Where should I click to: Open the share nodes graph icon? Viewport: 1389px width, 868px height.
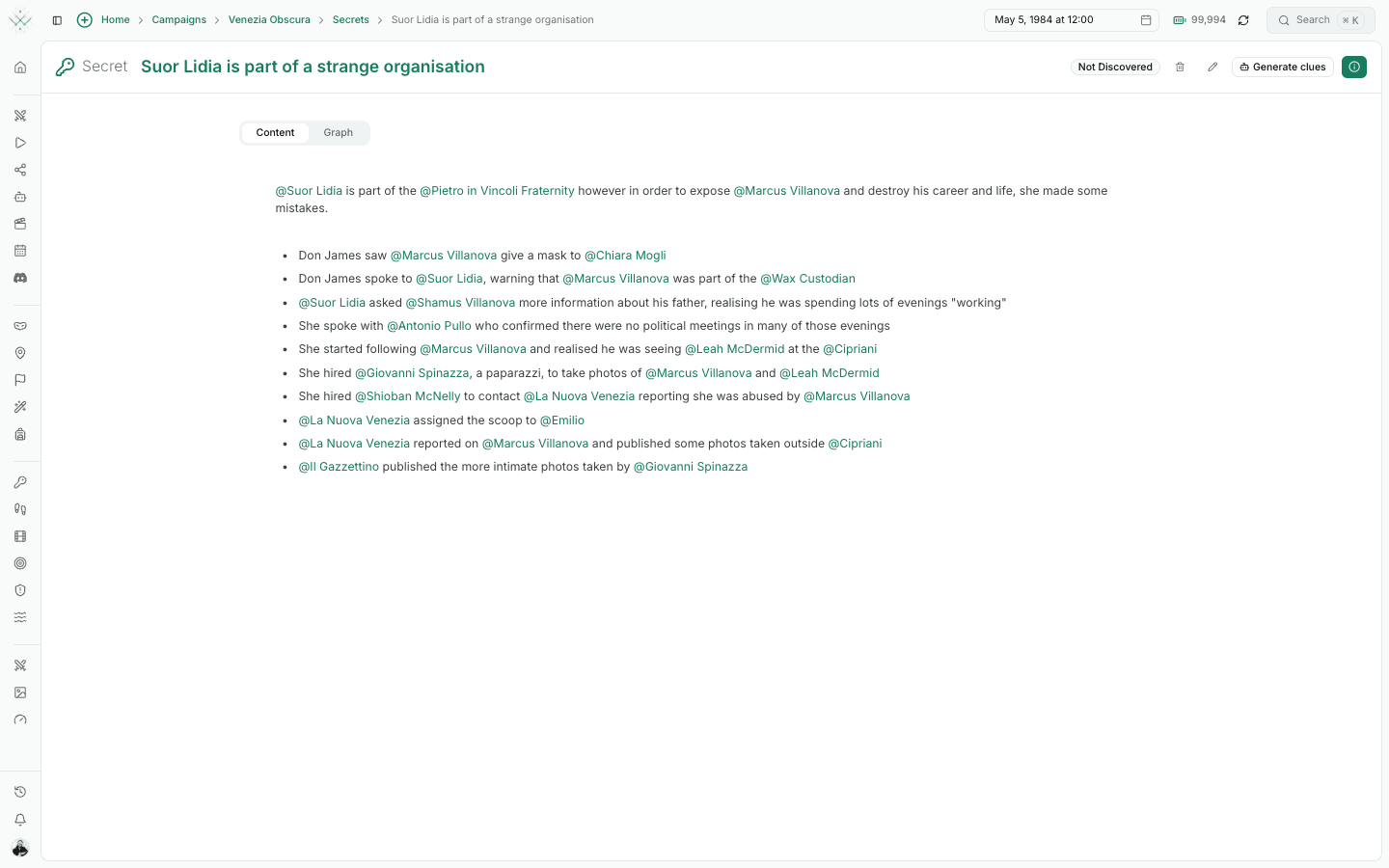(20, 170)
